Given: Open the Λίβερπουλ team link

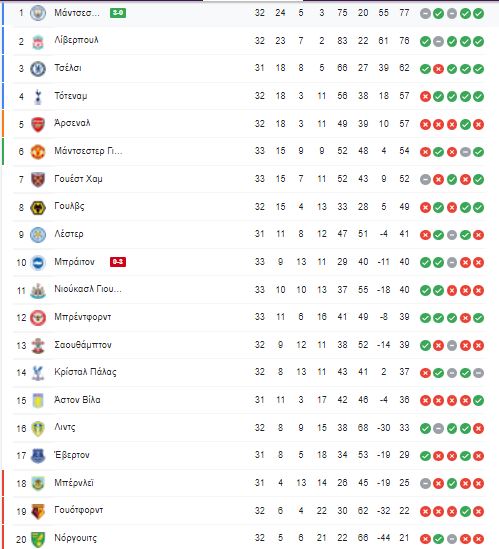Looking at the screenshot, I should [76, 40].
